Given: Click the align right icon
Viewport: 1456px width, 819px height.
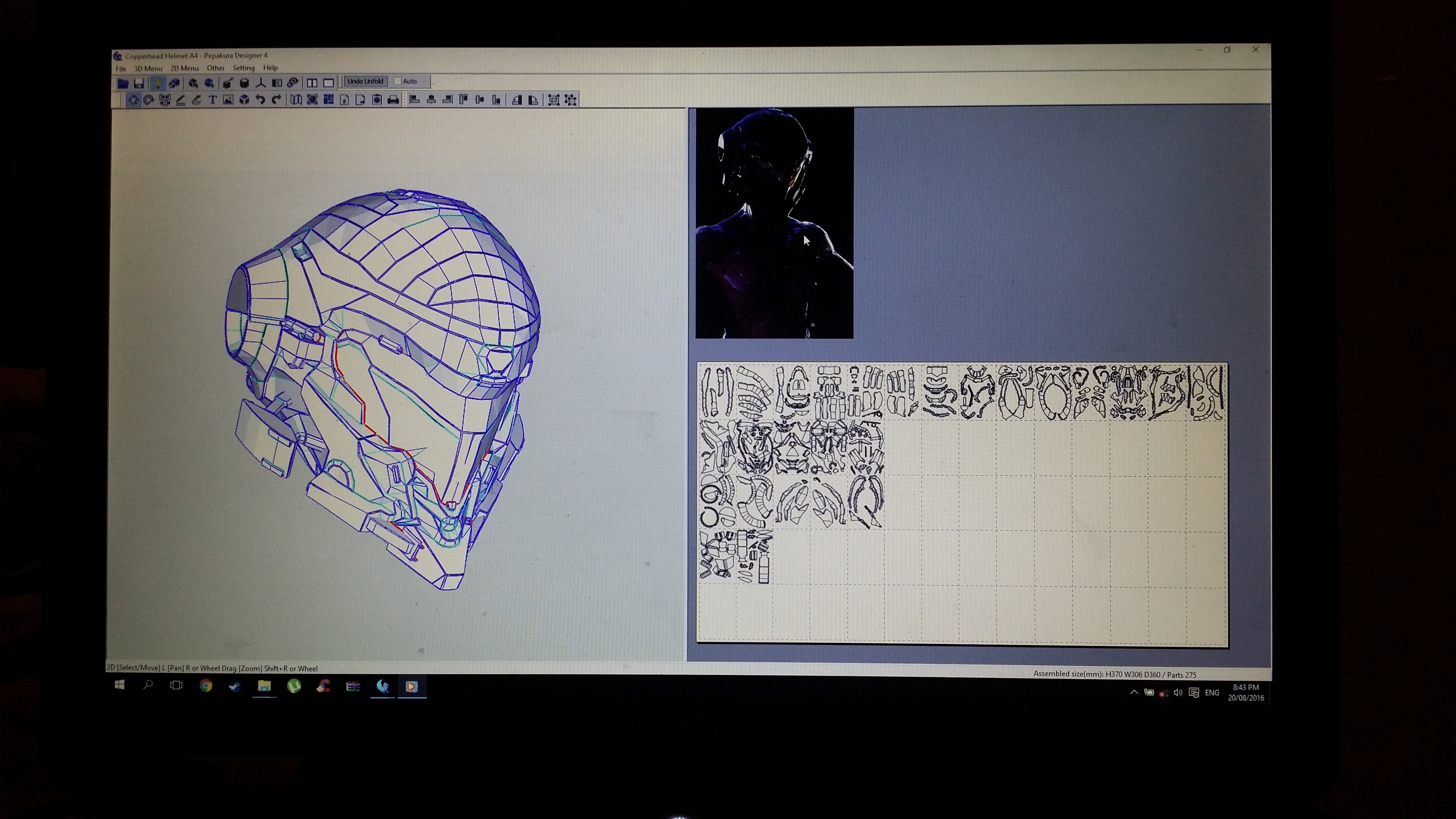Looking at the screenshot, I should pos(447,100).
